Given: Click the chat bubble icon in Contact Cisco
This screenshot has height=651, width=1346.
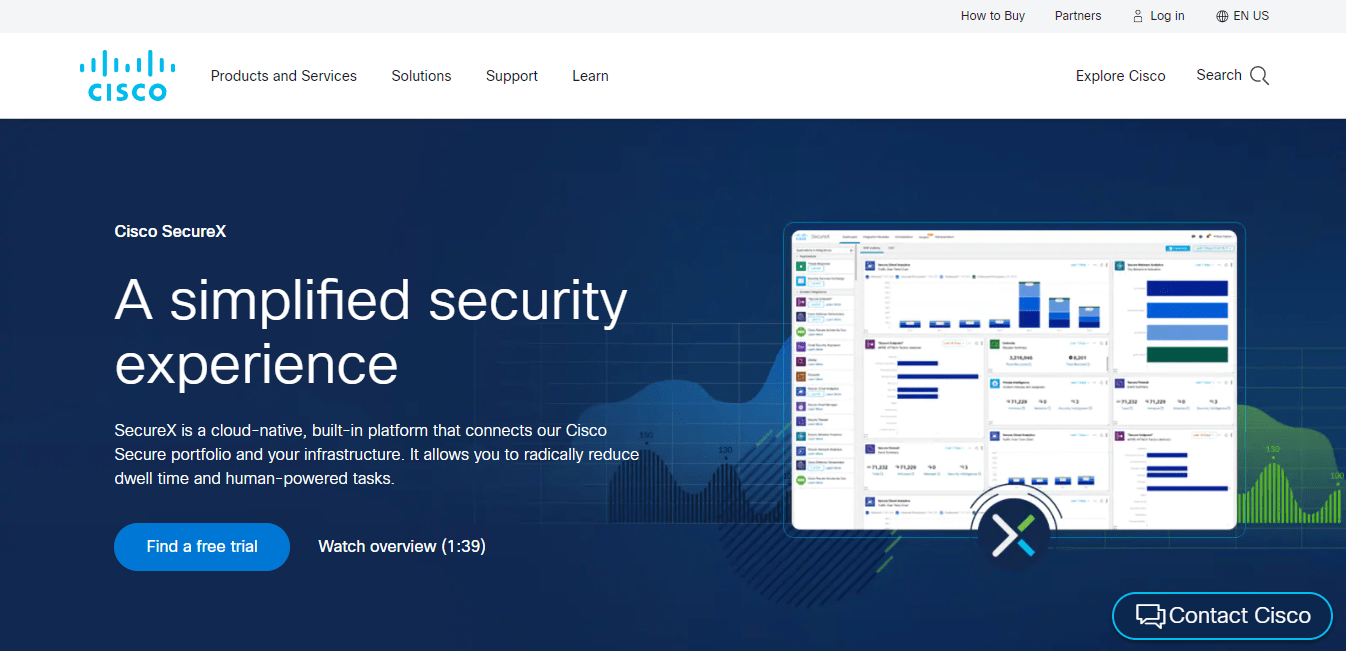Looking at the screenshot, I should coord(1150,616).
